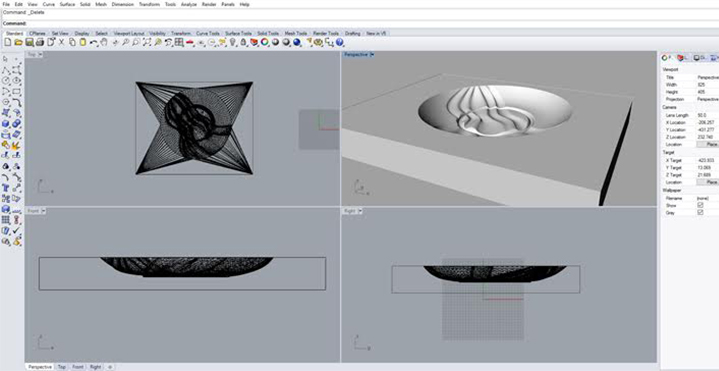719x371 pixels.
Task: Click the New file icon
Action: point(7,42)
